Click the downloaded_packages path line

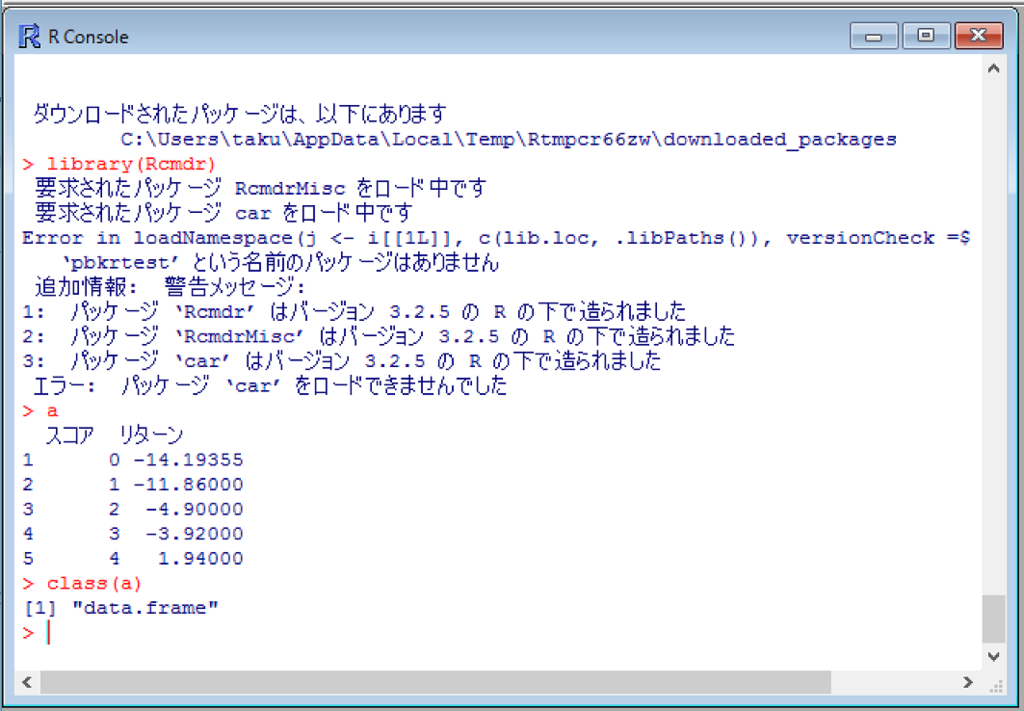click(x=509, y=139)
